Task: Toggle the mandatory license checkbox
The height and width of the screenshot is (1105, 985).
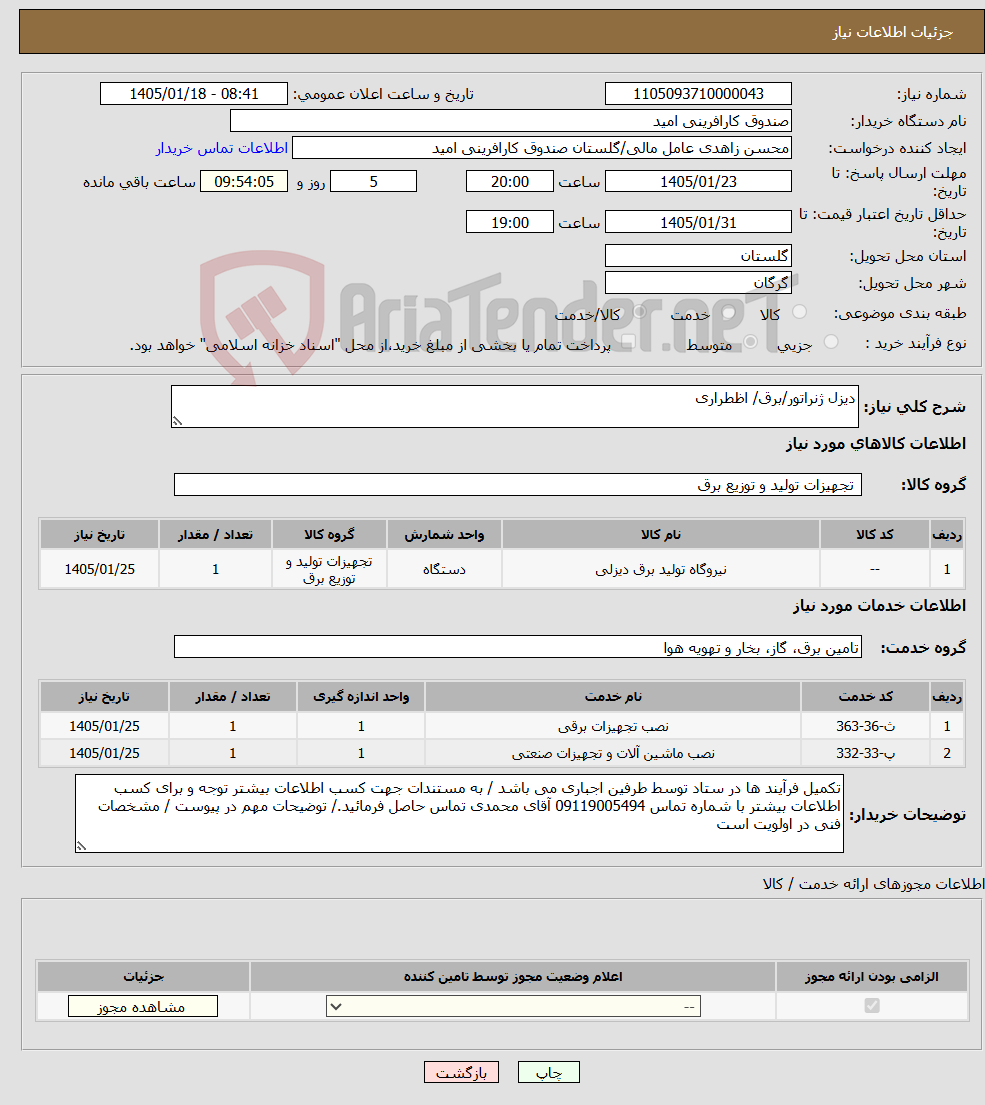Action: pos(872,1006)
